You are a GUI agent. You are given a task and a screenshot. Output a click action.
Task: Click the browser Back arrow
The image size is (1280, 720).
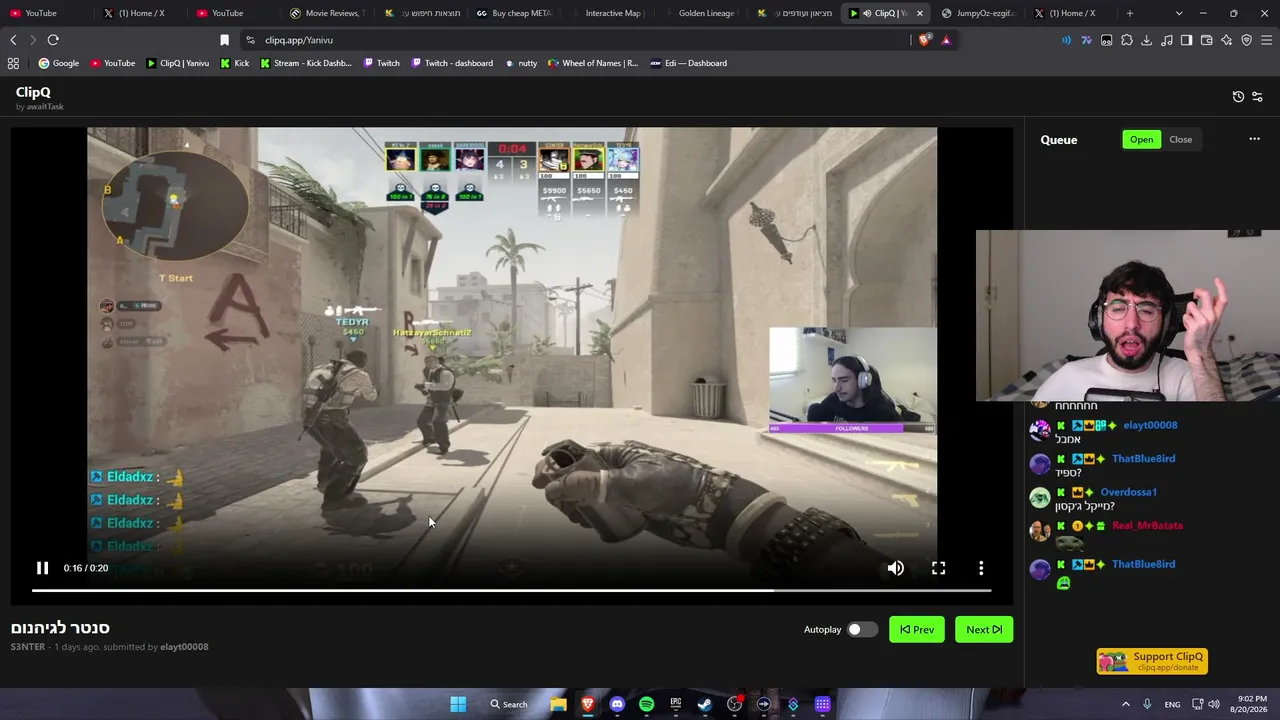click(x=13, y=40)
